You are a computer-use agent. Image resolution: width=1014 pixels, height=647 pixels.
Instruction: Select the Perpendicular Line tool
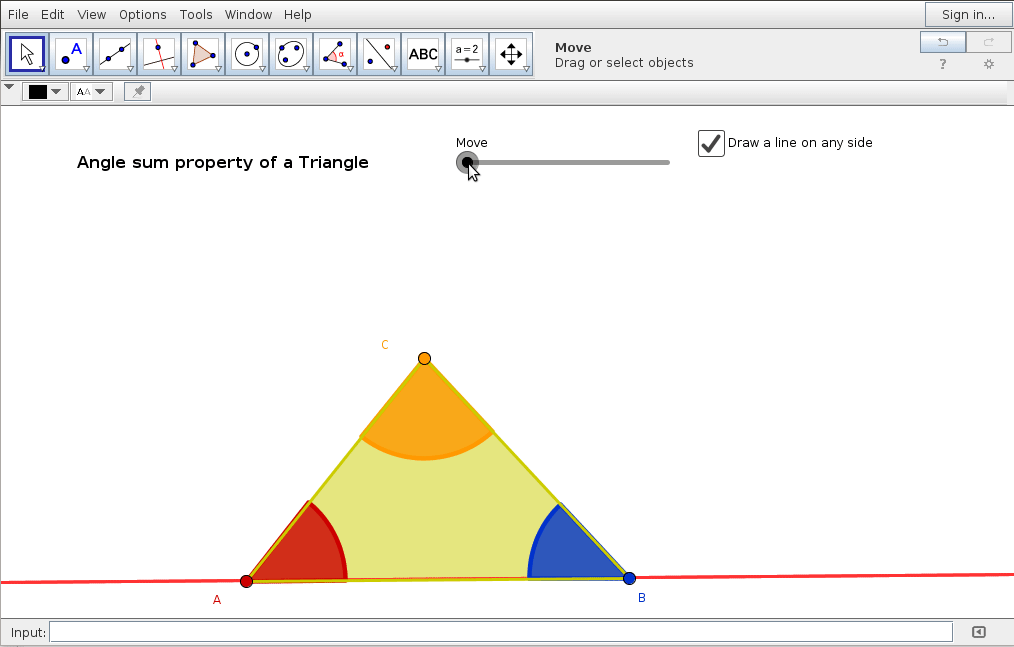tap(159, 54)
